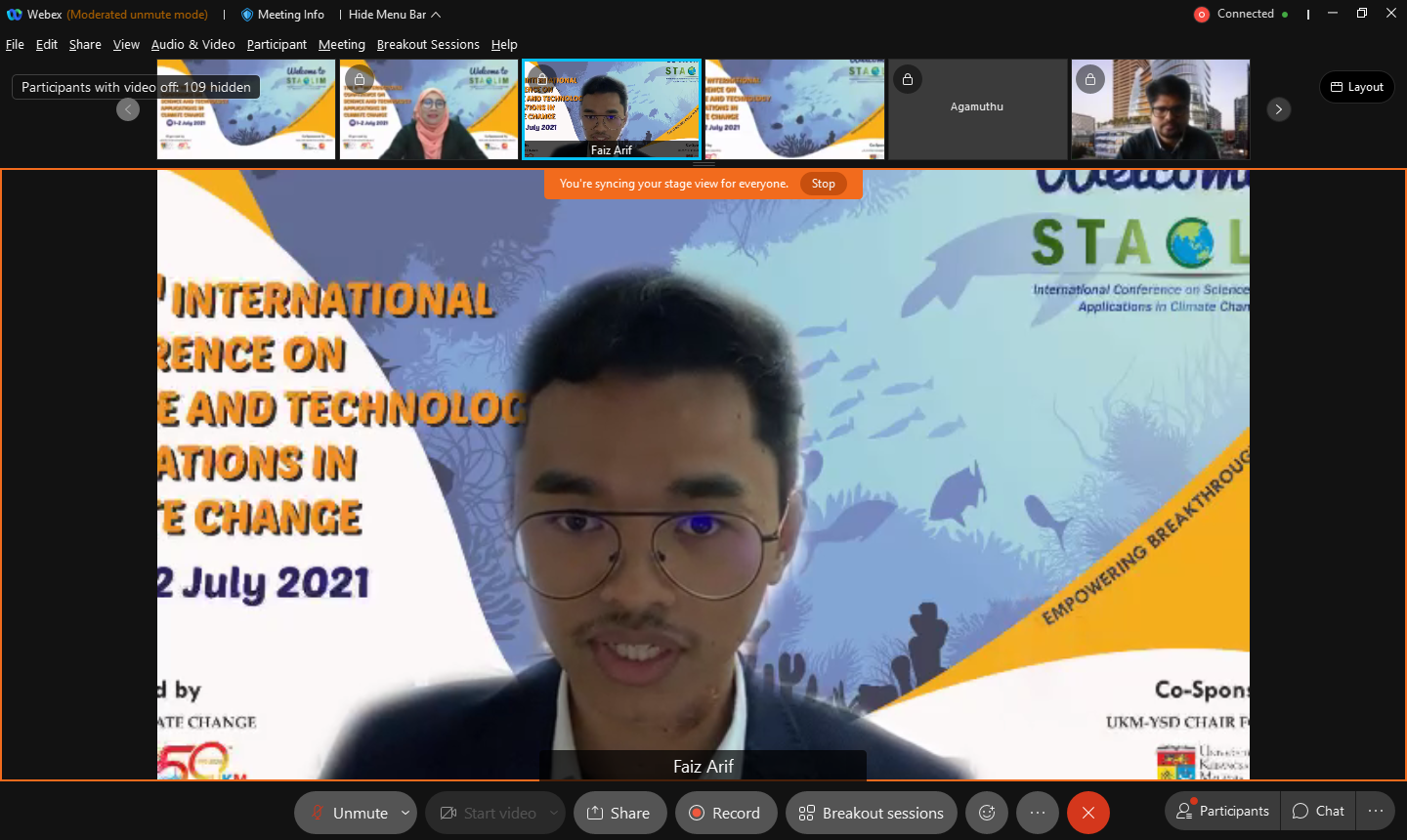Collapse the menu bar with Hide Menu Bar
This screenshot has width=1407, height=840.
pyautogui.click(x=395, y=15)
